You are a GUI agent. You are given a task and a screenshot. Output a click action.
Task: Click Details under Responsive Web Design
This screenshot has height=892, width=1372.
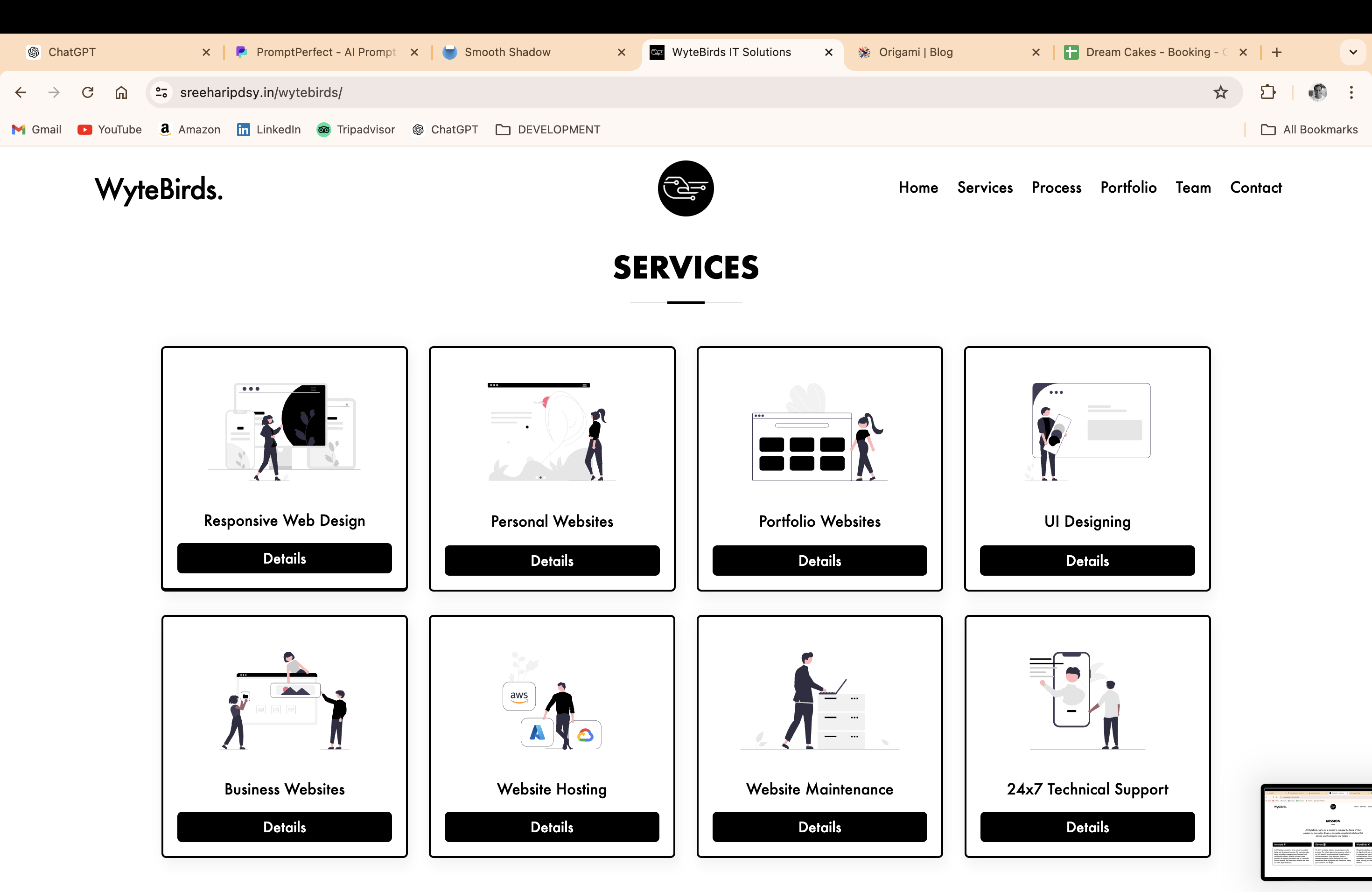coord(284,558)
